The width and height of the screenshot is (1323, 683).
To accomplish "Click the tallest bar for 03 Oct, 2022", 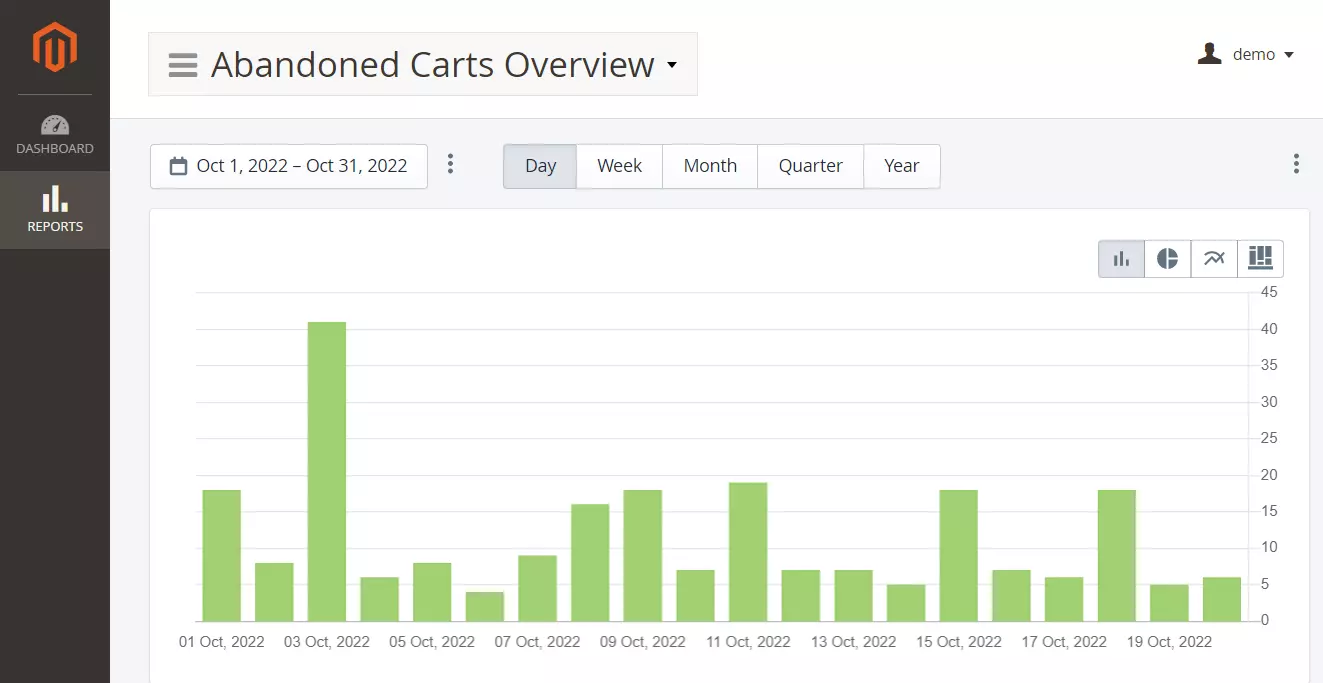I will 327,471.
